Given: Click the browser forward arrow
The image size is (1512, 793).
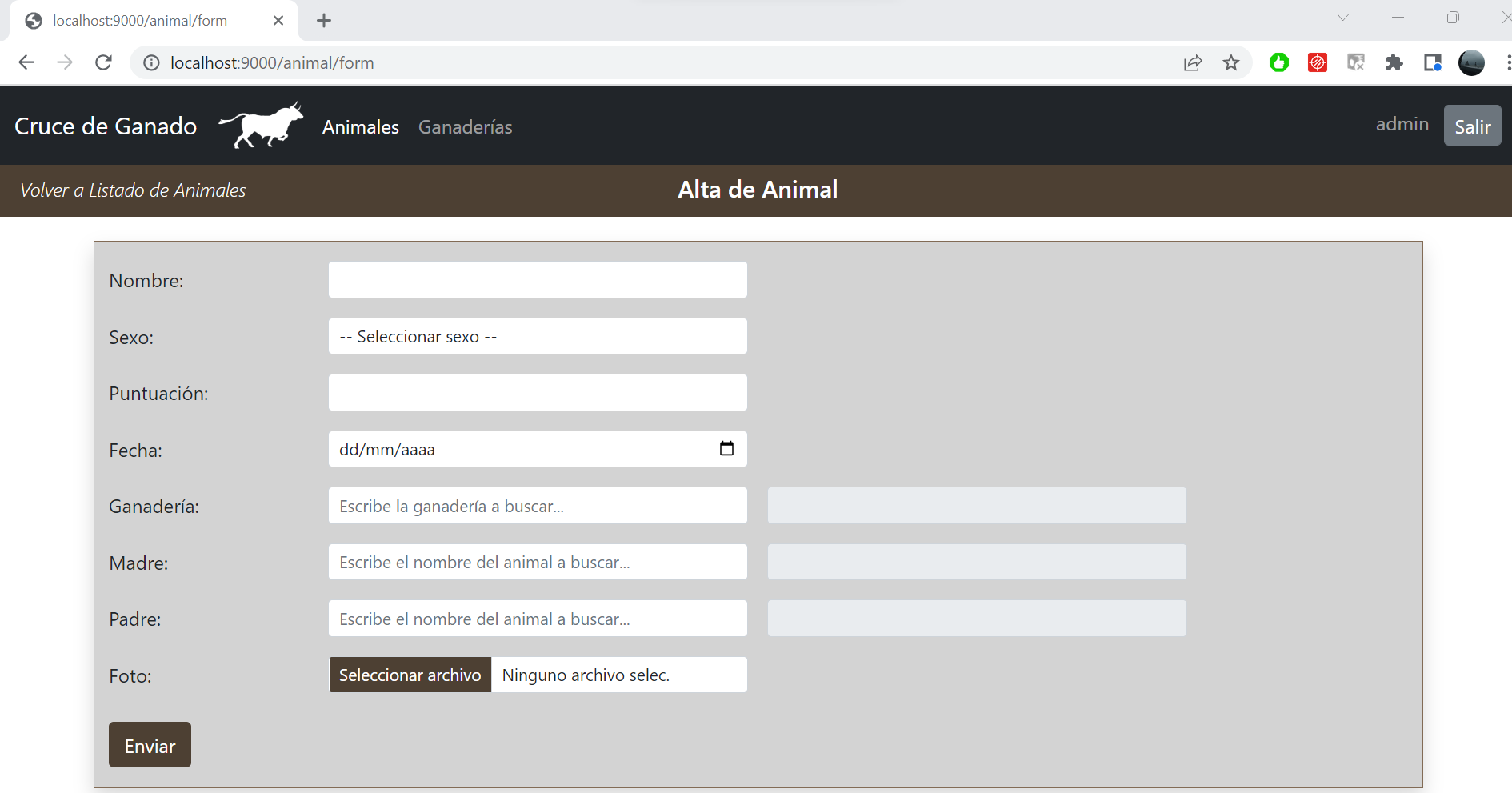Looking at the screenshot, I should click(x=65, y=62).
